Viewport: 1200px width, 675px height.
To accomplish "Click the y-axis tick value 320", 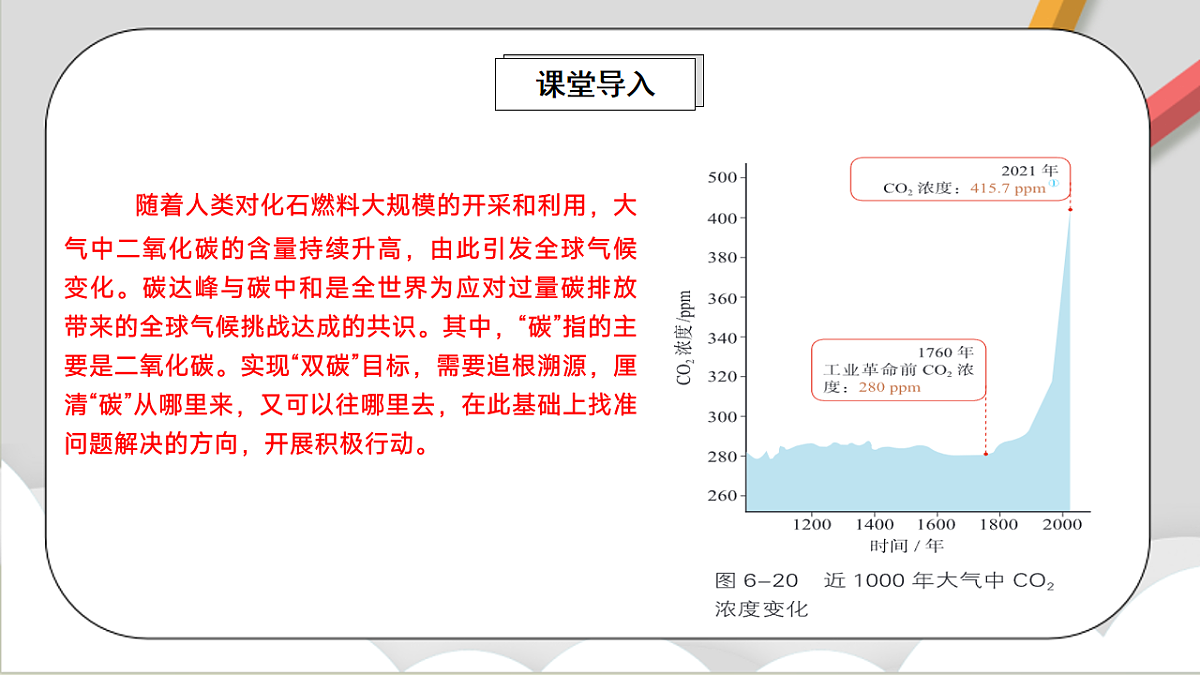I will tap(723, 377).
